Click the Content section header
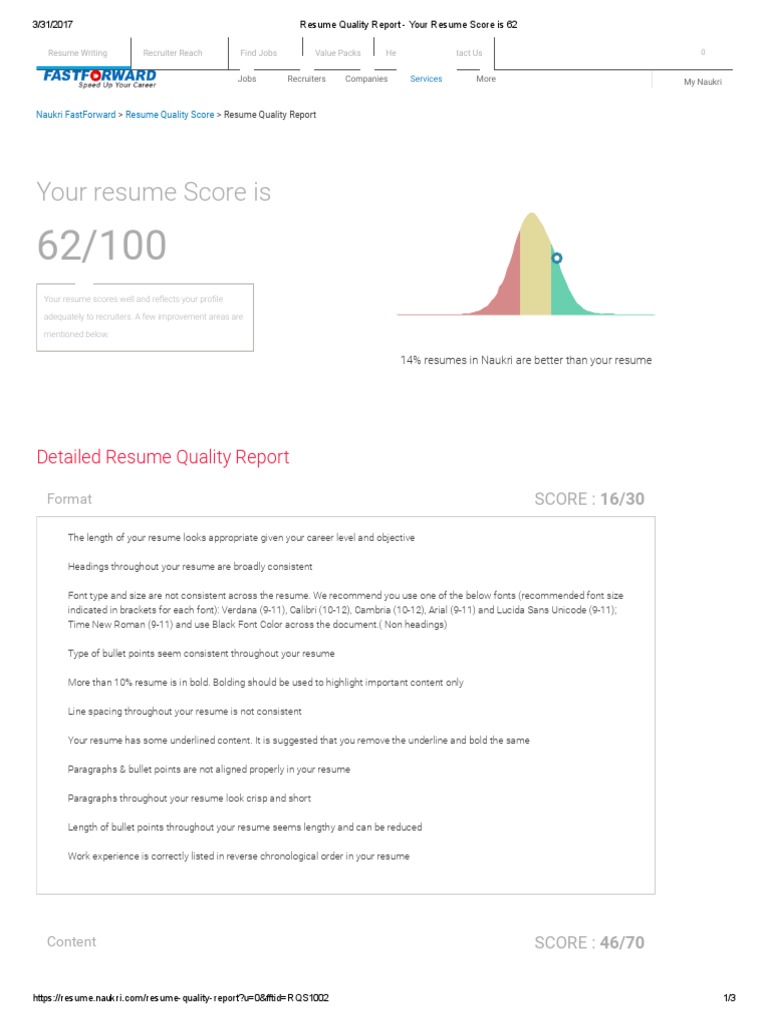 coord(72,942)
